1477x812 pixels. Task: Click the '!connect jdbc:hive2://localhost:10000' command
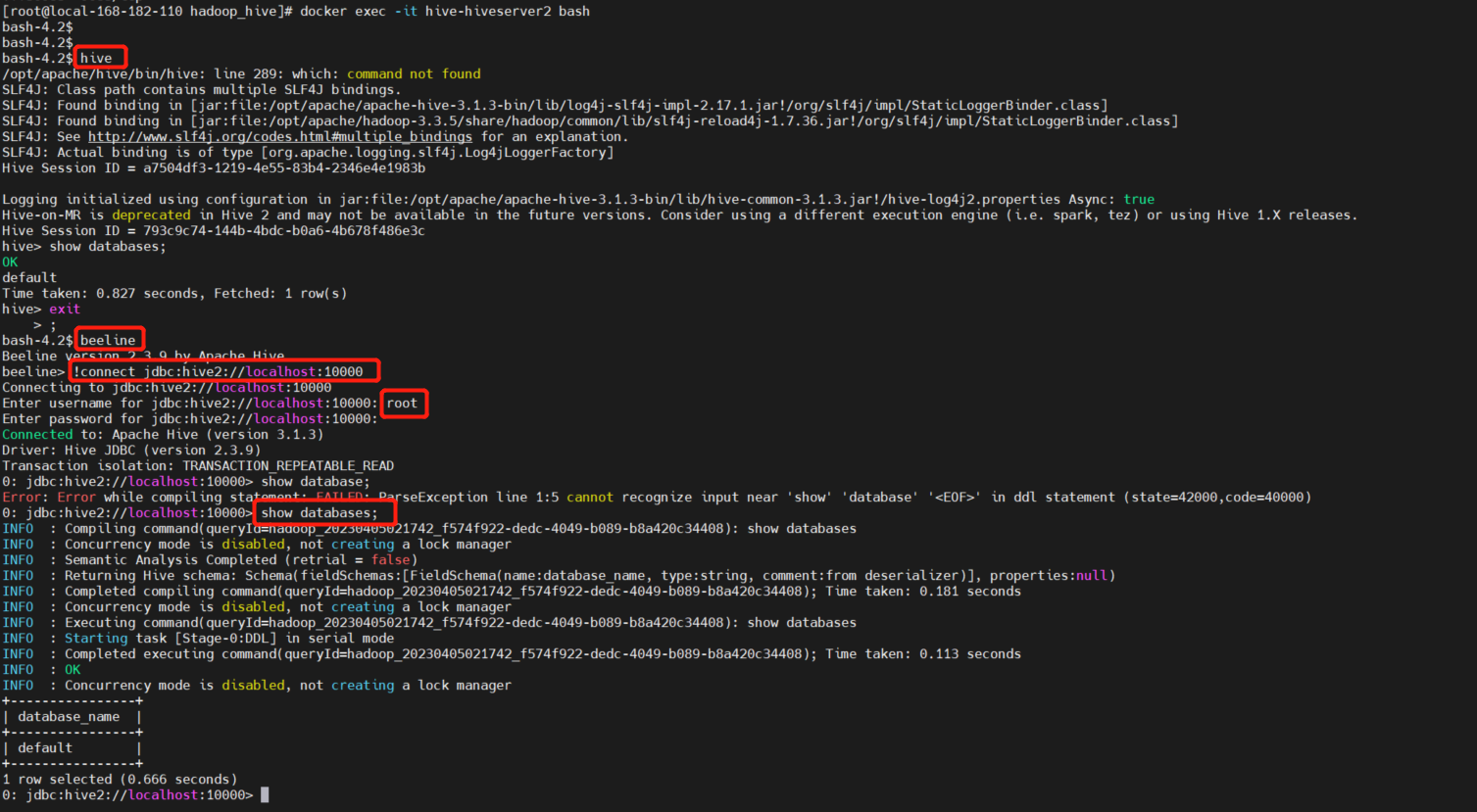click(218, 372)
